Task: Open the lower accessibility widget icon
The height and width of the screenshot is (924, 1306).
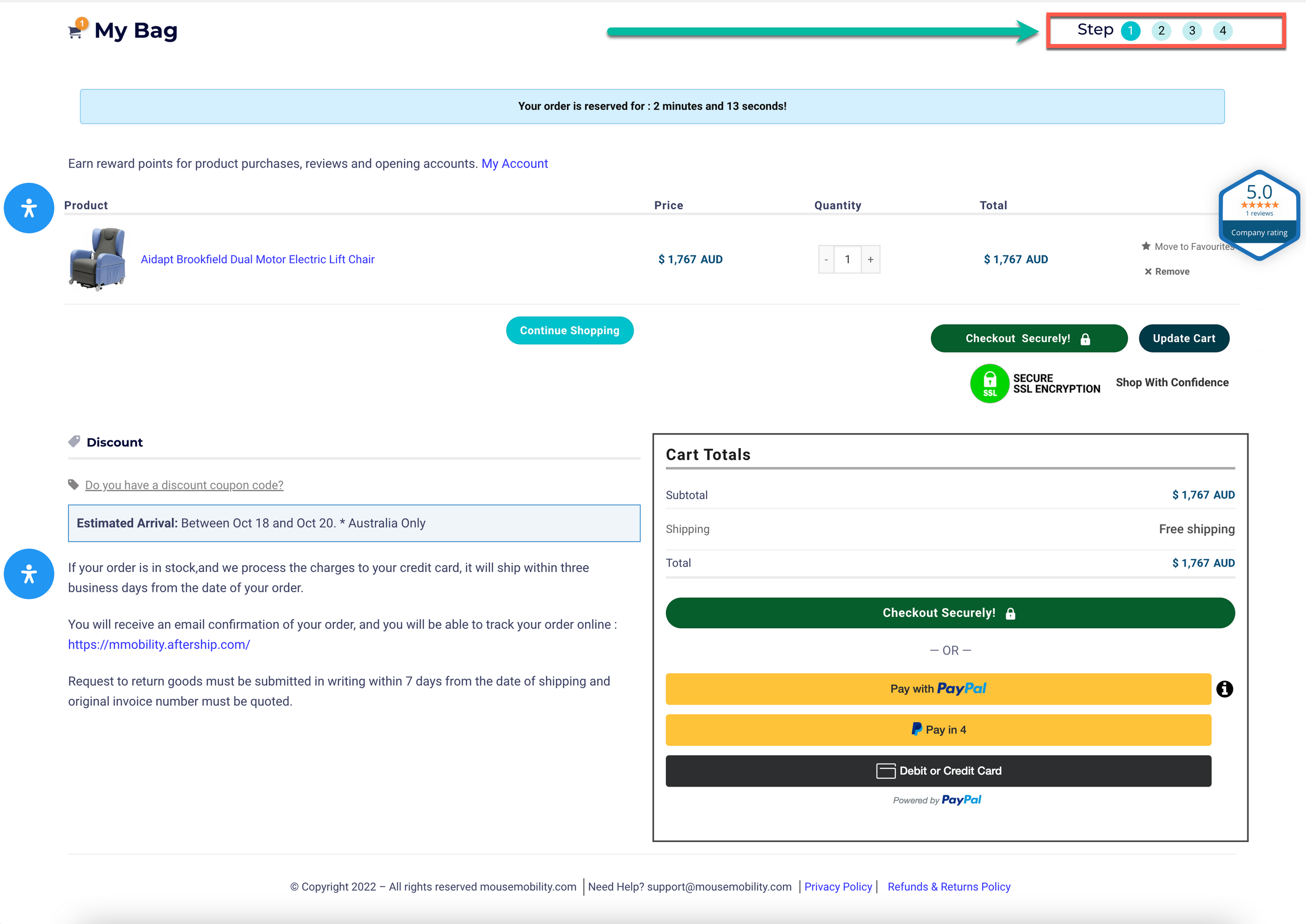Action: [29, 574]
